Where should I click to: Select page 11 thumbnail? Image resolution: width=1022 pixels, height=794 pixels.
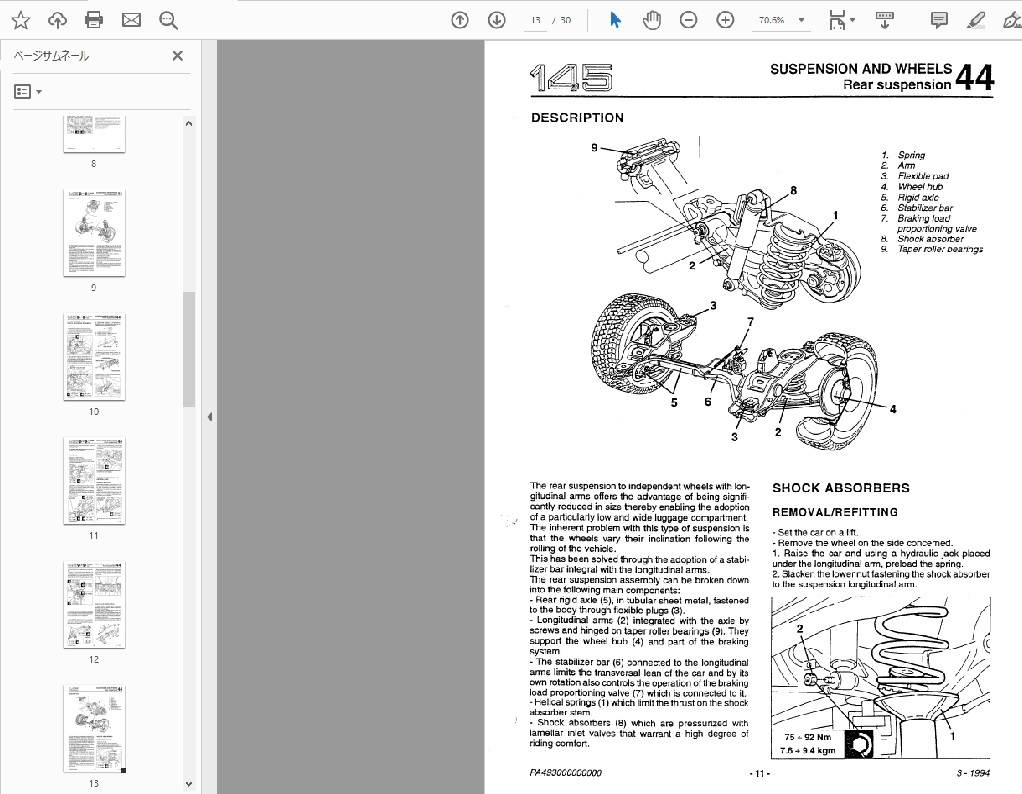coord(94,480)
